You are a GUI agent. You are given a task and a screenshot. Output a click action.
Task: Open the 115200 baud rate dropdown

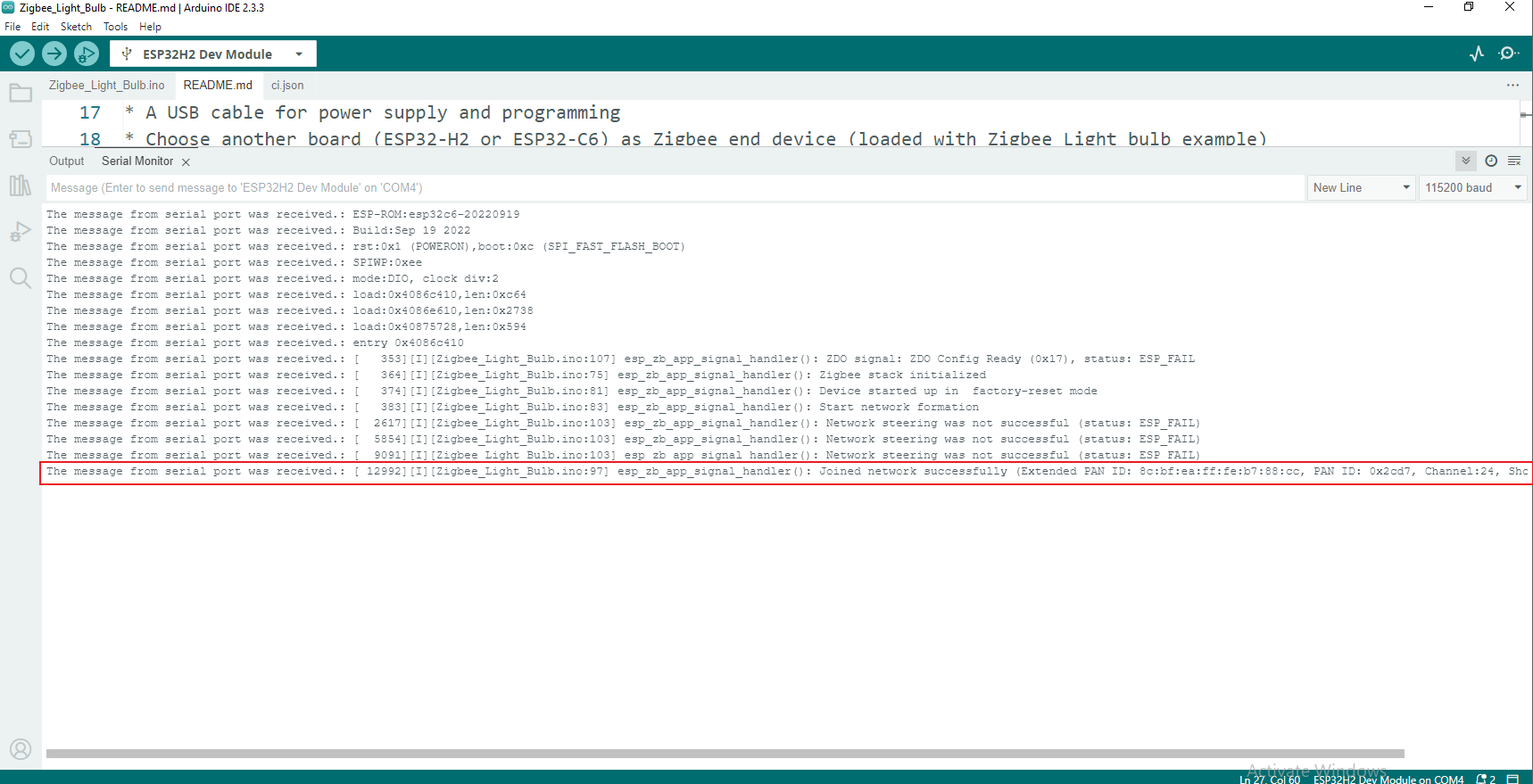(x=1473, y=187)
